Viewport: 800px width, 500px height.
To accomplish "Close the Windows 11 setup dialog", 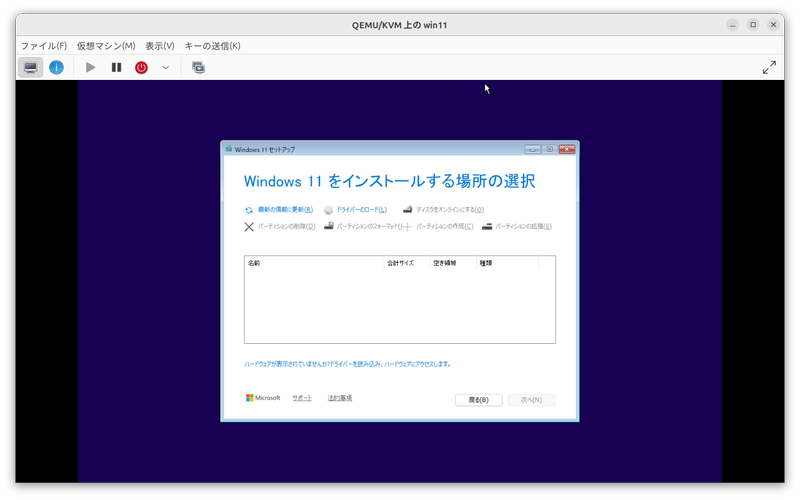I will (x=567, y=149).
